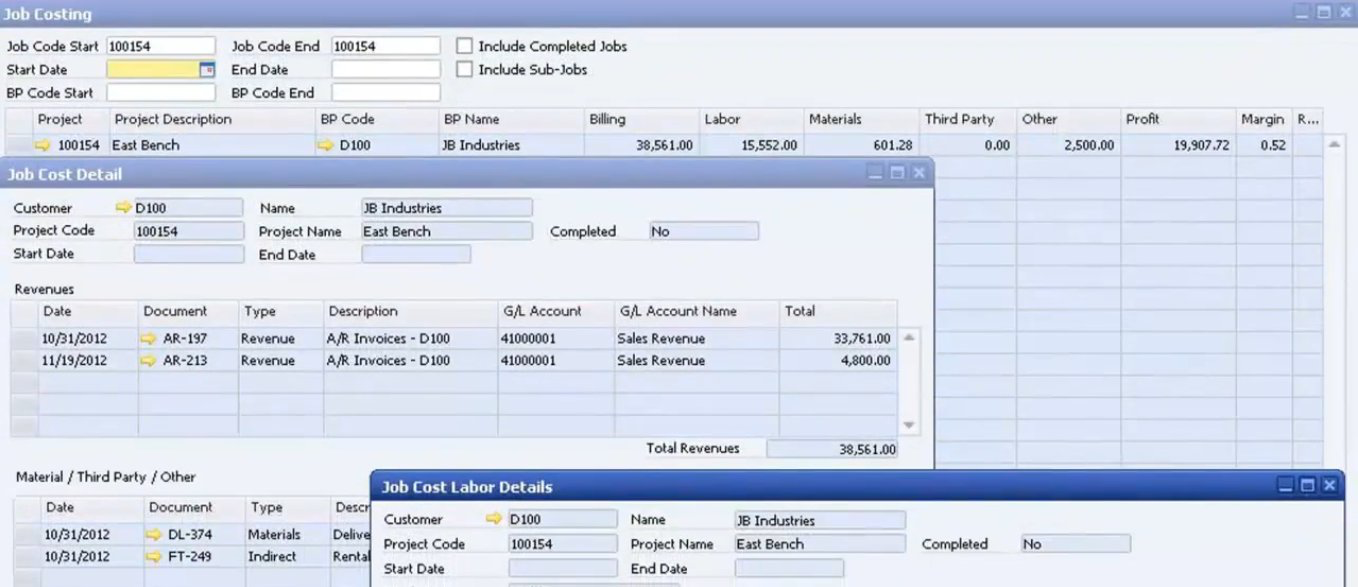Click the End Date input field
The width and height of the screenshot is (1358, 587).
385,68
